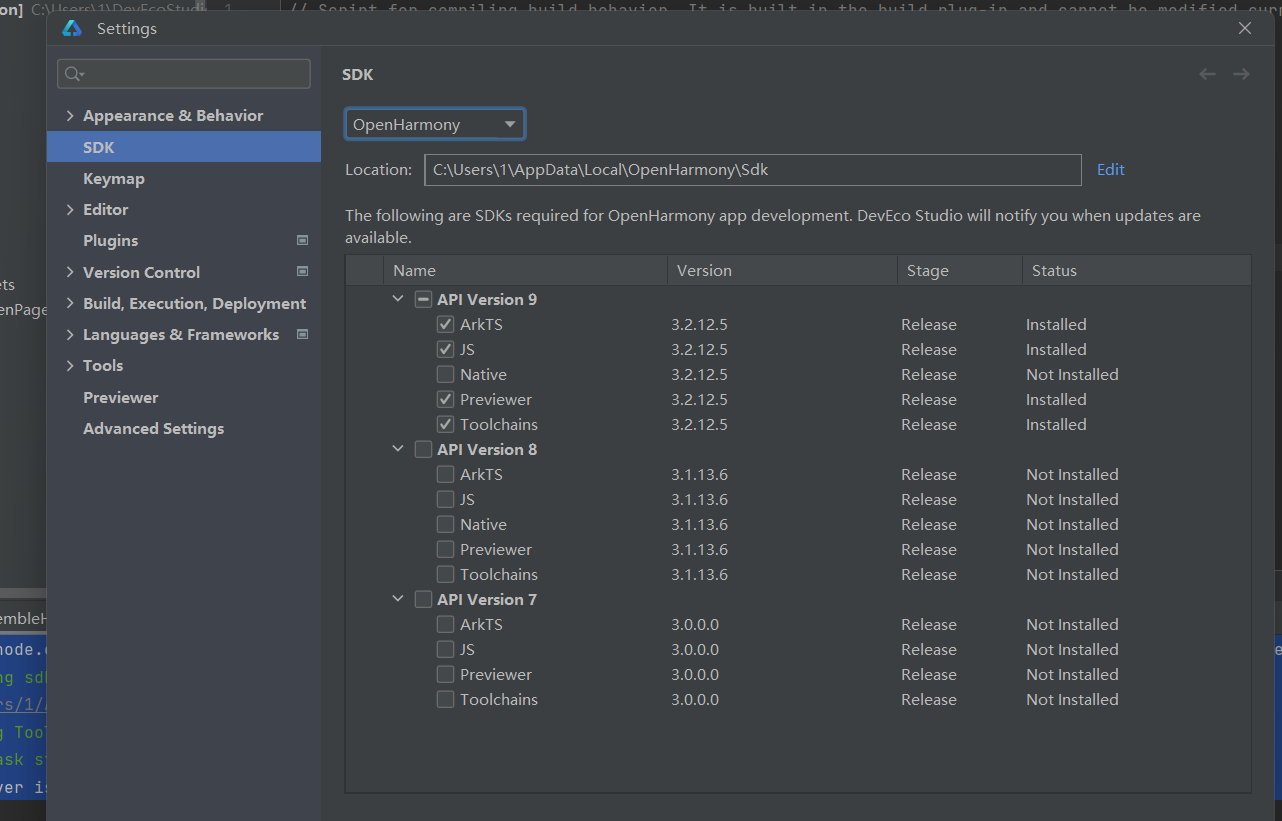Image resolution: width=1282 pixels, height=821 pixels.
Task: Uncheck Toolchains under API Version 9
Action: 446,424
